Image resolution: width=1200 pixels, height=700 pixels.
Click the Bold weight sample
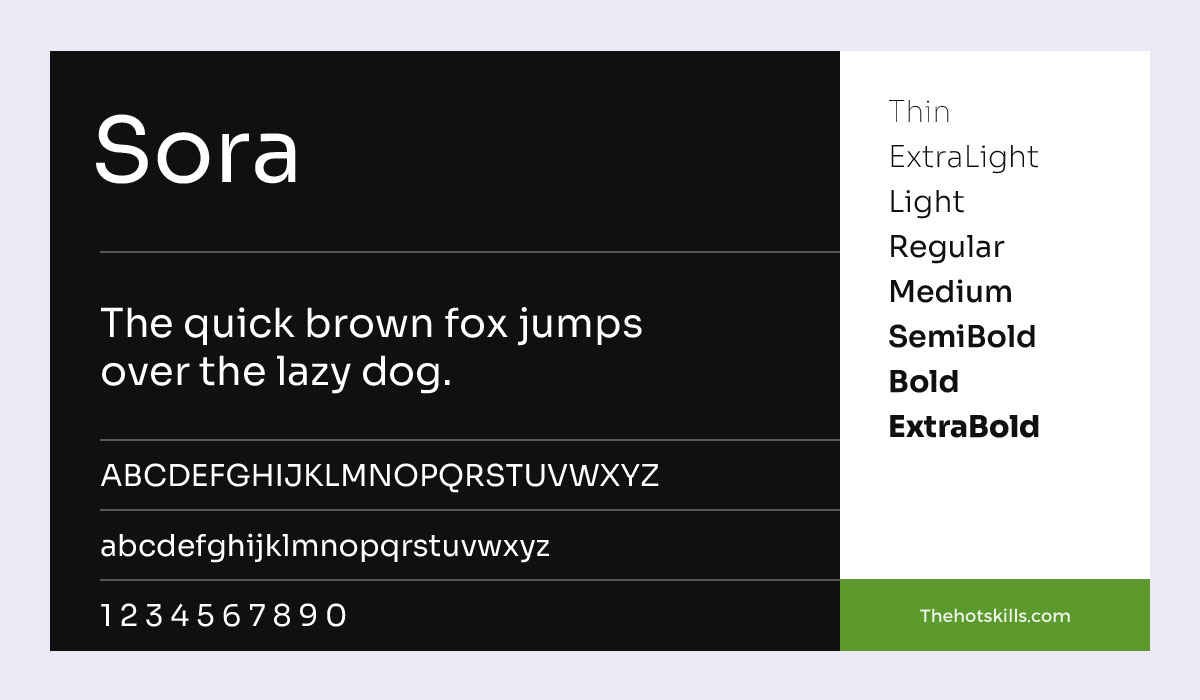923,382
